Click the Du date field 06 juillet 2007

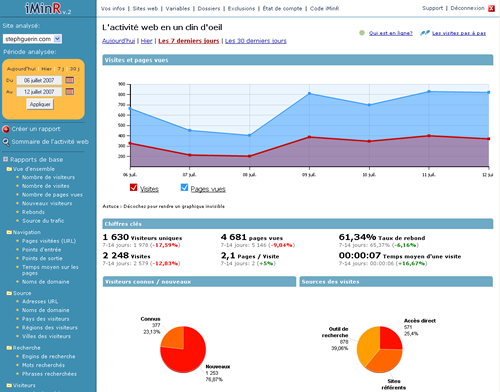pyautogui.click(x=39, y=80)
